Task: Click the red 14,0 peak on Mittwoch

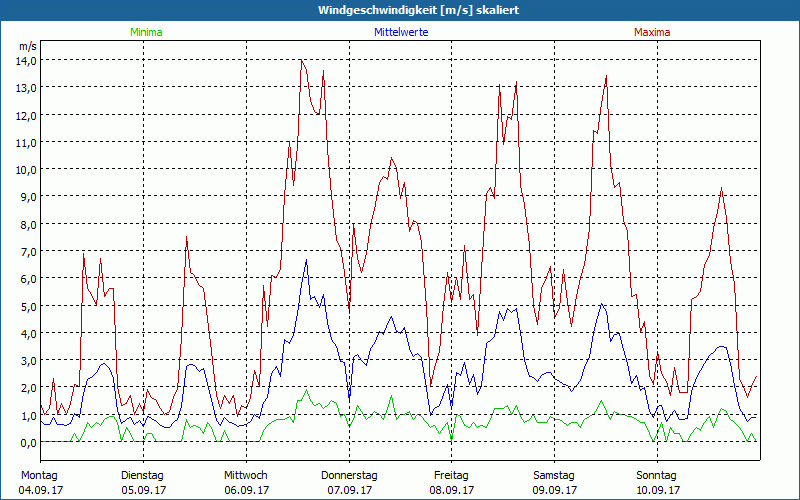Action: 302,60
